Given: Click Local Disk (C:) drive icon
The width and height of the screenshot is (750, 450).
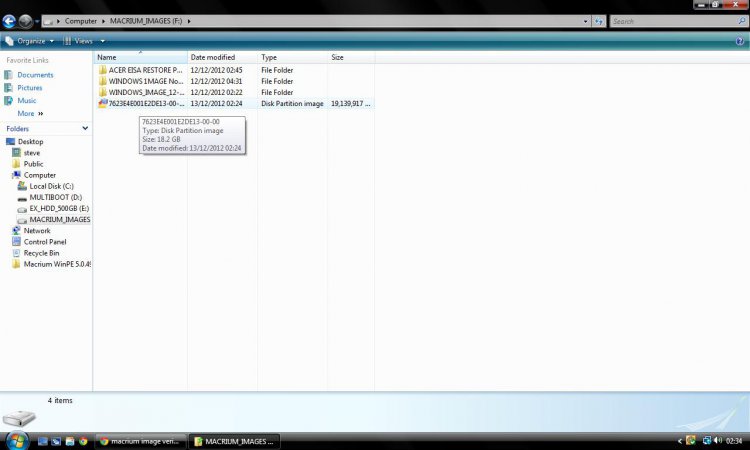Looking at the screenshot, I should 22,186.
